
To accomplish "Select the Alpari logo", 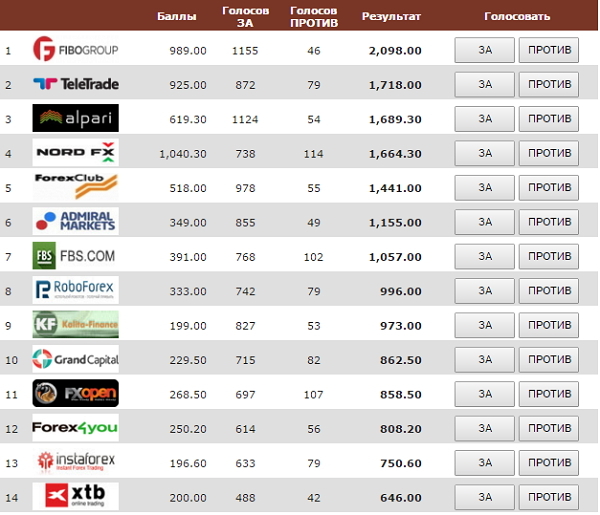I will pos(75,118).
